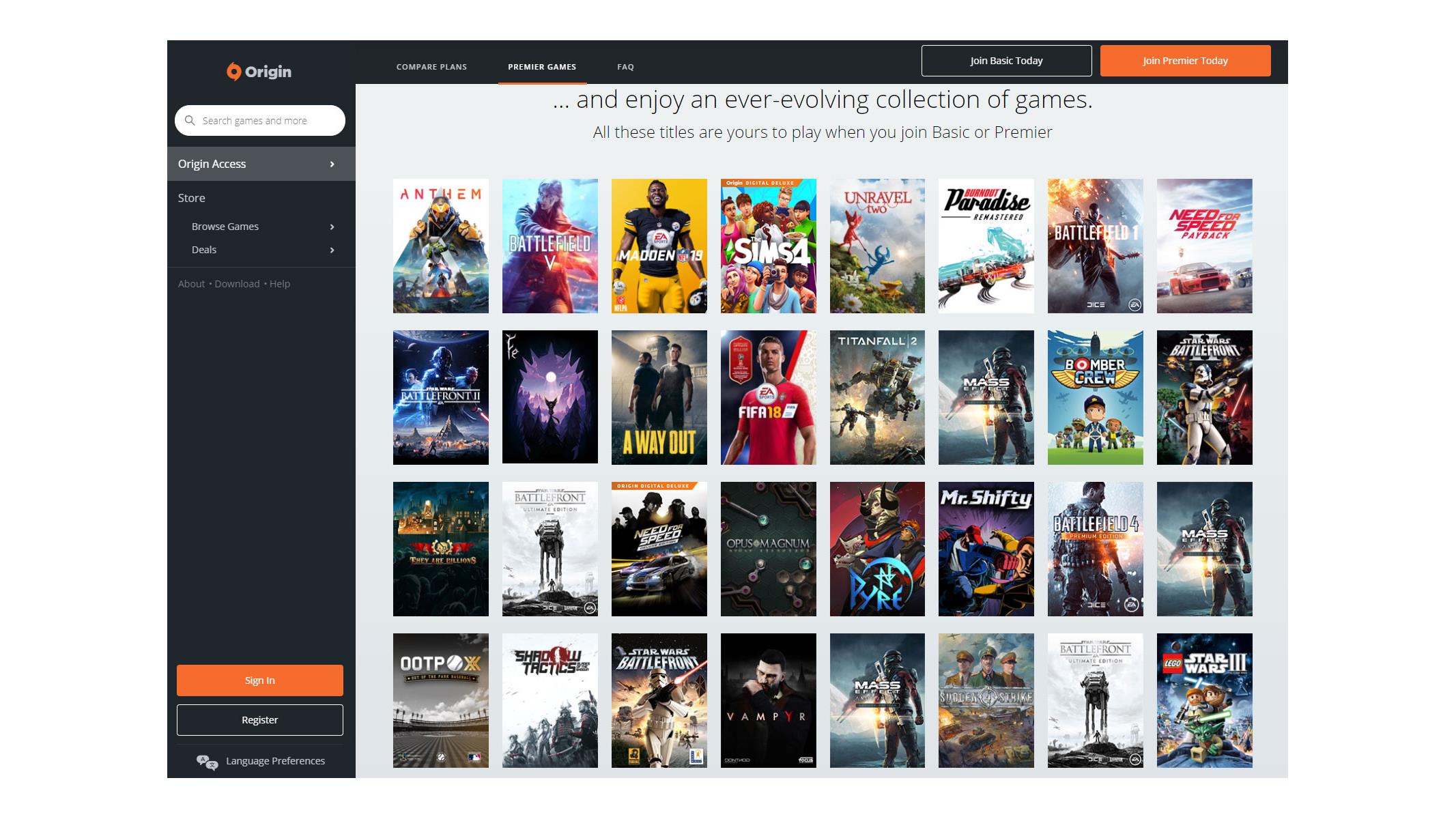The height and width of the screenshot is (819, 1456).
Task: Click the Sign In button
Action: (260, 680)
